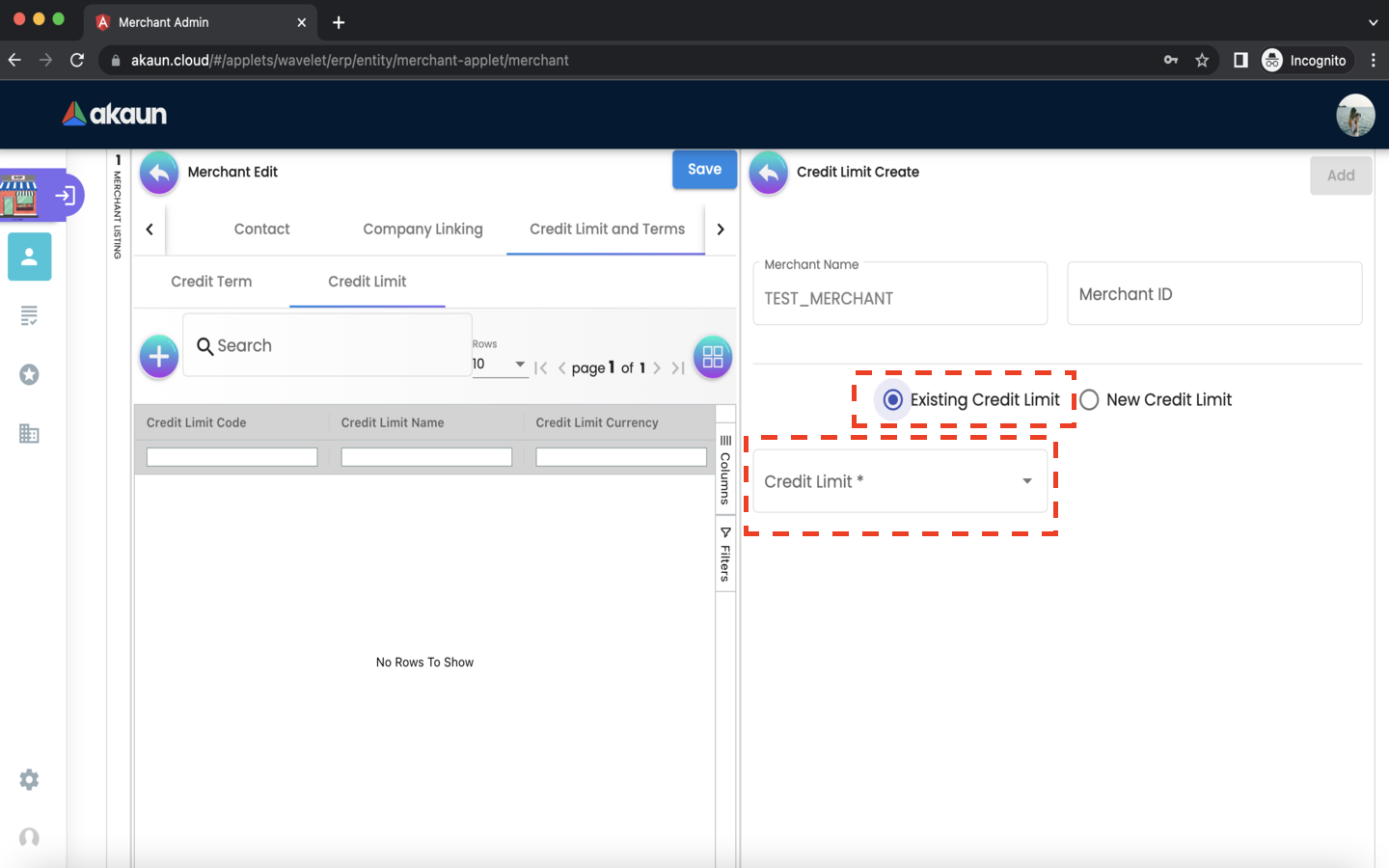This screenshot has width=1389, height=868.
Task: Open settings gear in sidebar
Action: [x=29, y=779]
